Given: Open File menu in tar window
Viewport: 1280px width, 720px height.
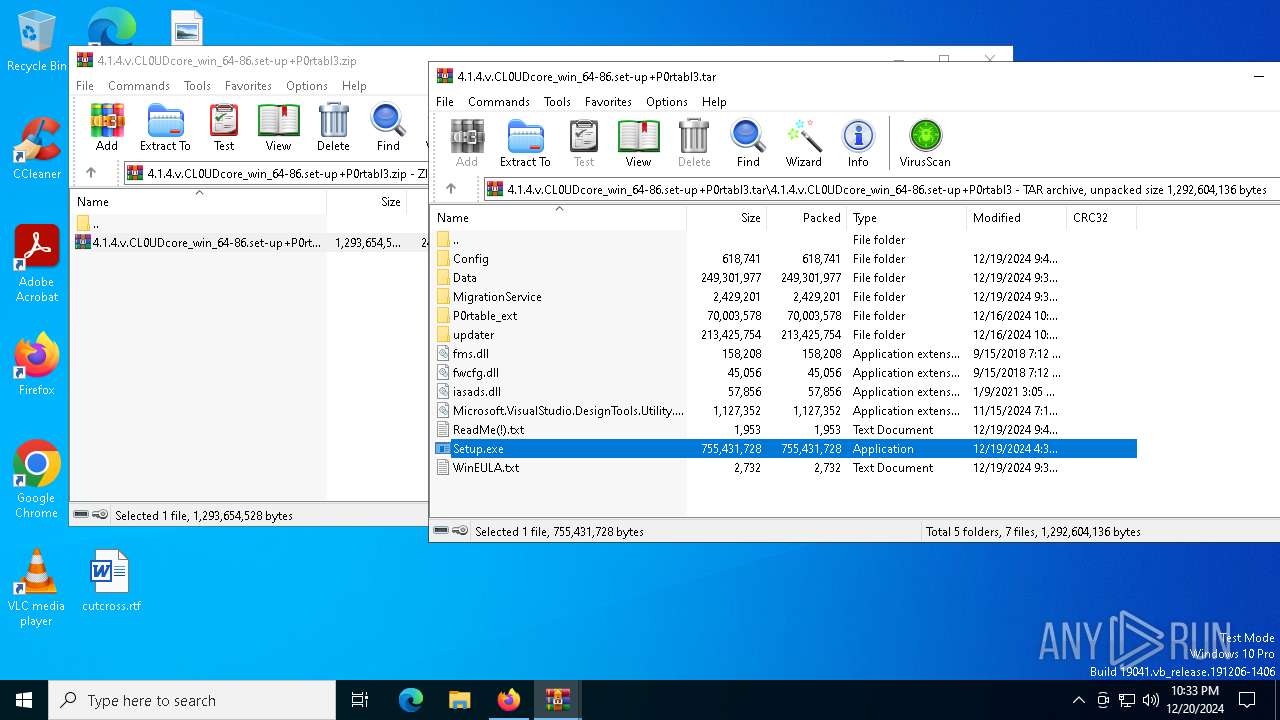Looking at the screenshot, I should coord(445,102).
